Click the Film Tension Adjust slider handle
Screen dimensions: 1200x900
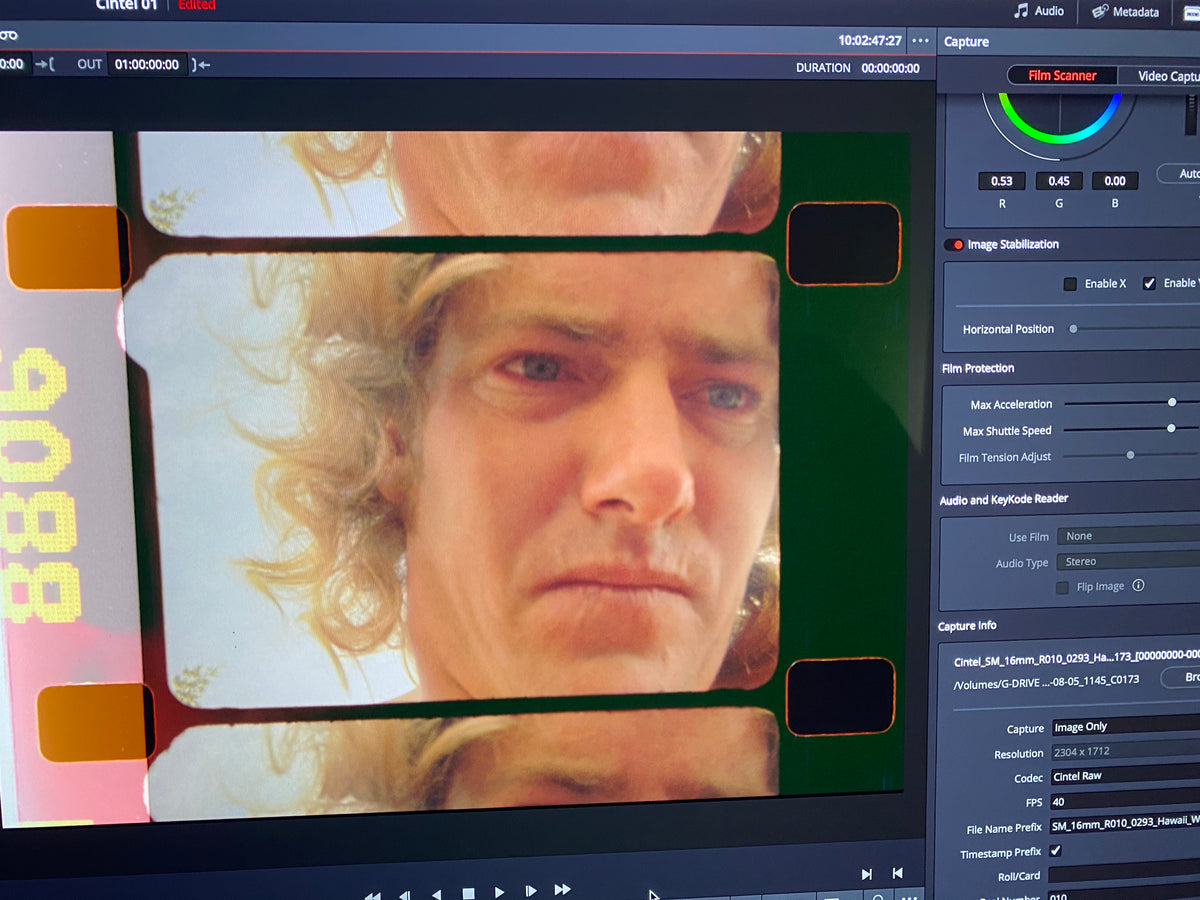point(1130,455)
